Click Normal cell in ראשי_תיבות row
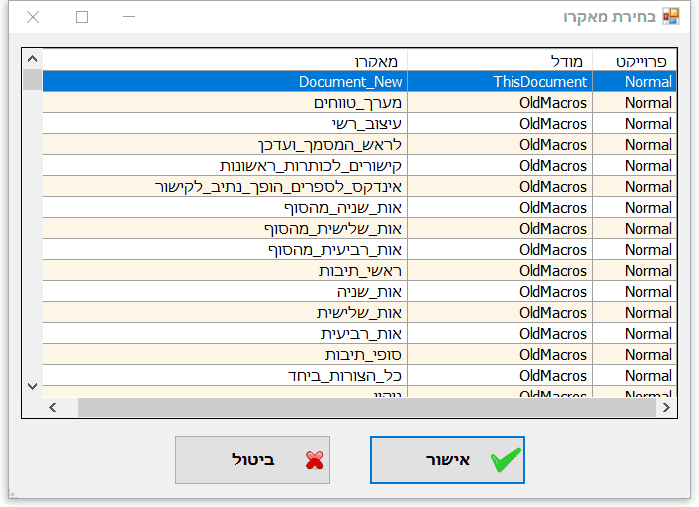 tap(635, 270)
